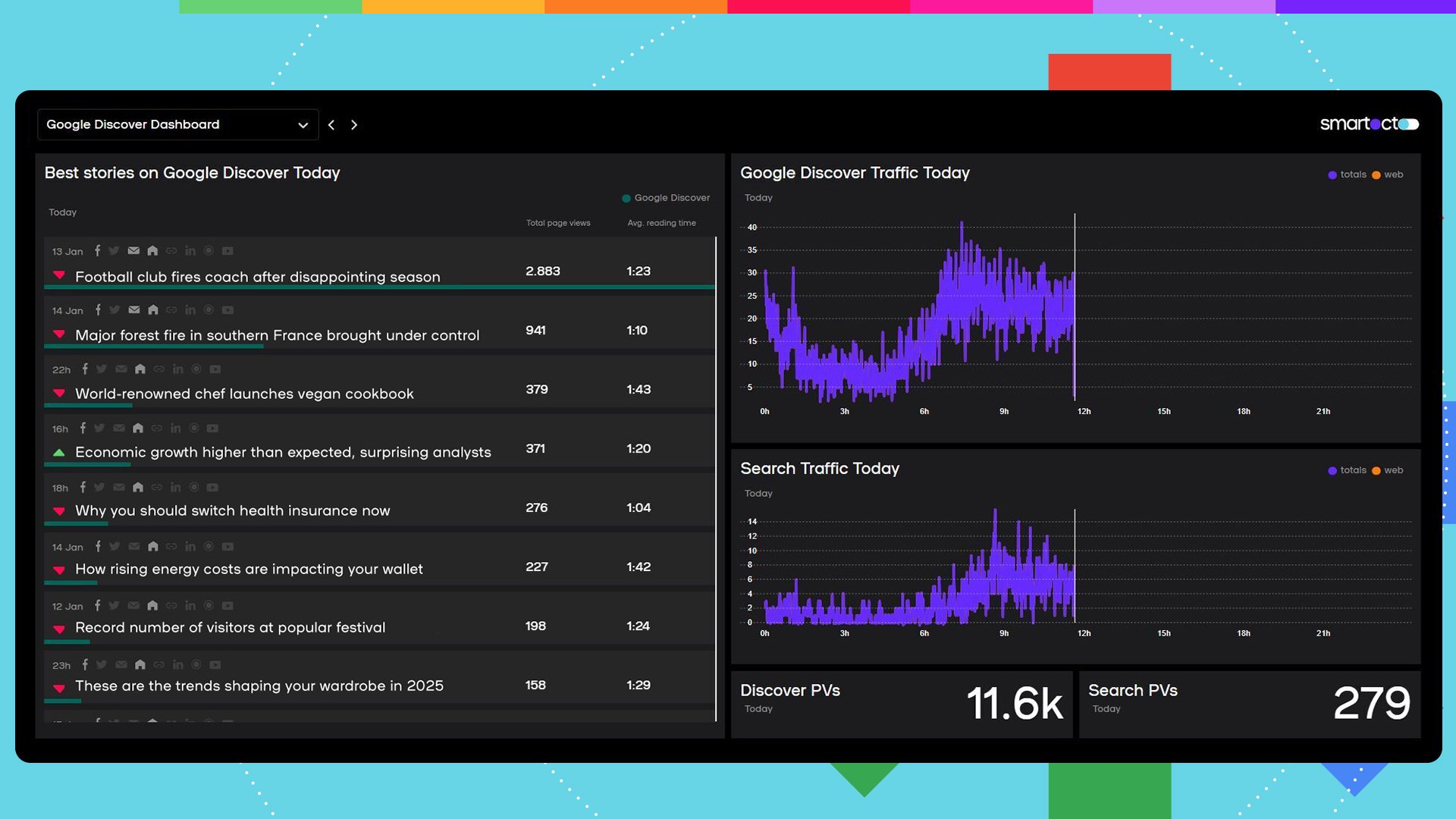The height and width of the screenshot is (819, 1456).
Task: Open the World-renowned chef launches vegan cookbook story
Action: click(x=244, y=394)
